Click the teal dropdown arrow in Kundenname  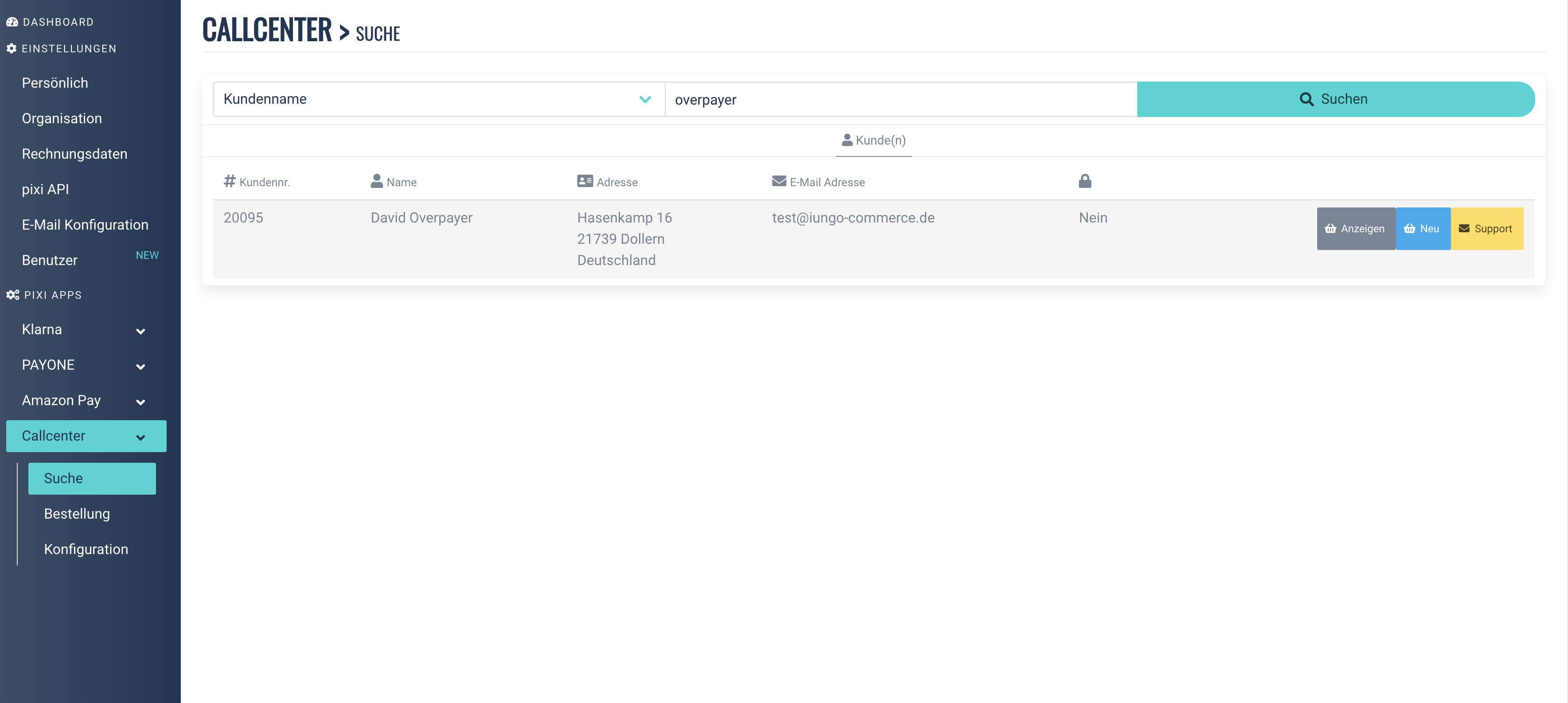point(645,99)
